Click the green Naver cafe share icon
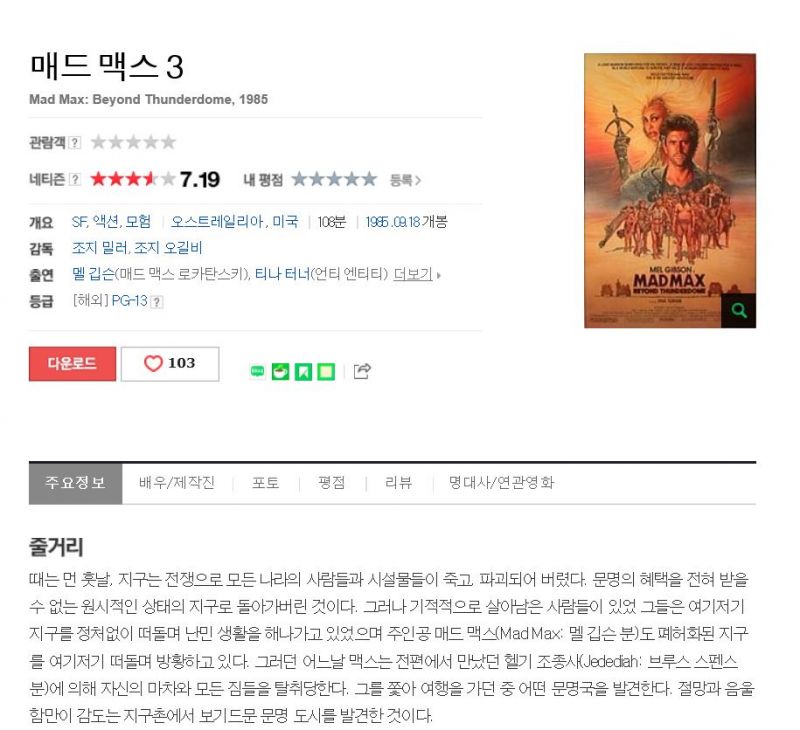 (280, 371)
